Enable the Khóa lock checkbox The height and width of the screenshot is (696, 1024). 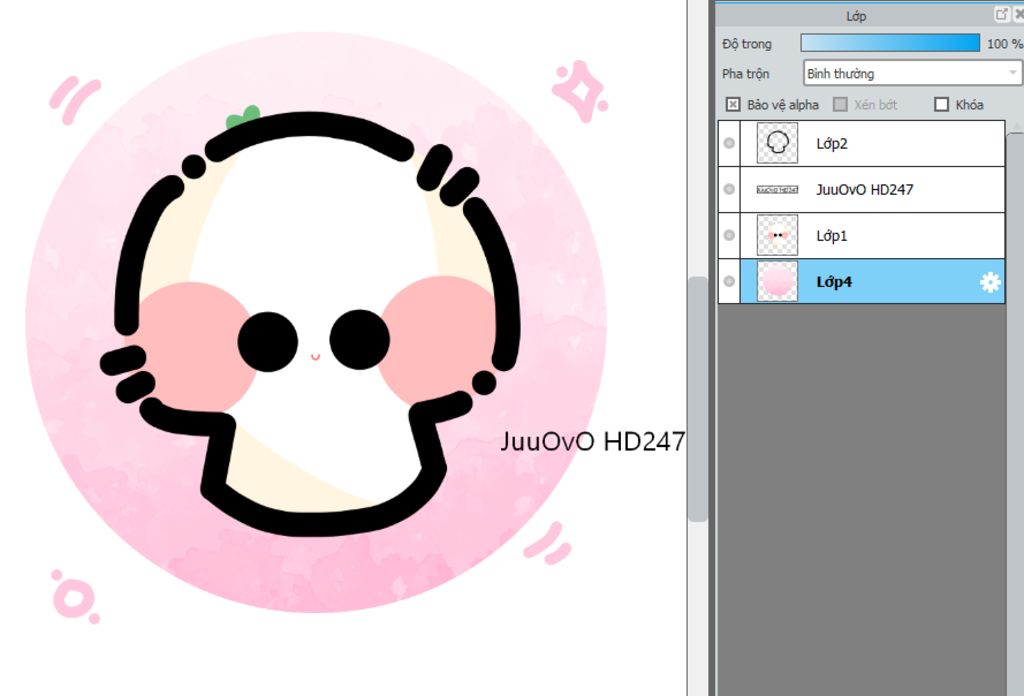(941, 104)
